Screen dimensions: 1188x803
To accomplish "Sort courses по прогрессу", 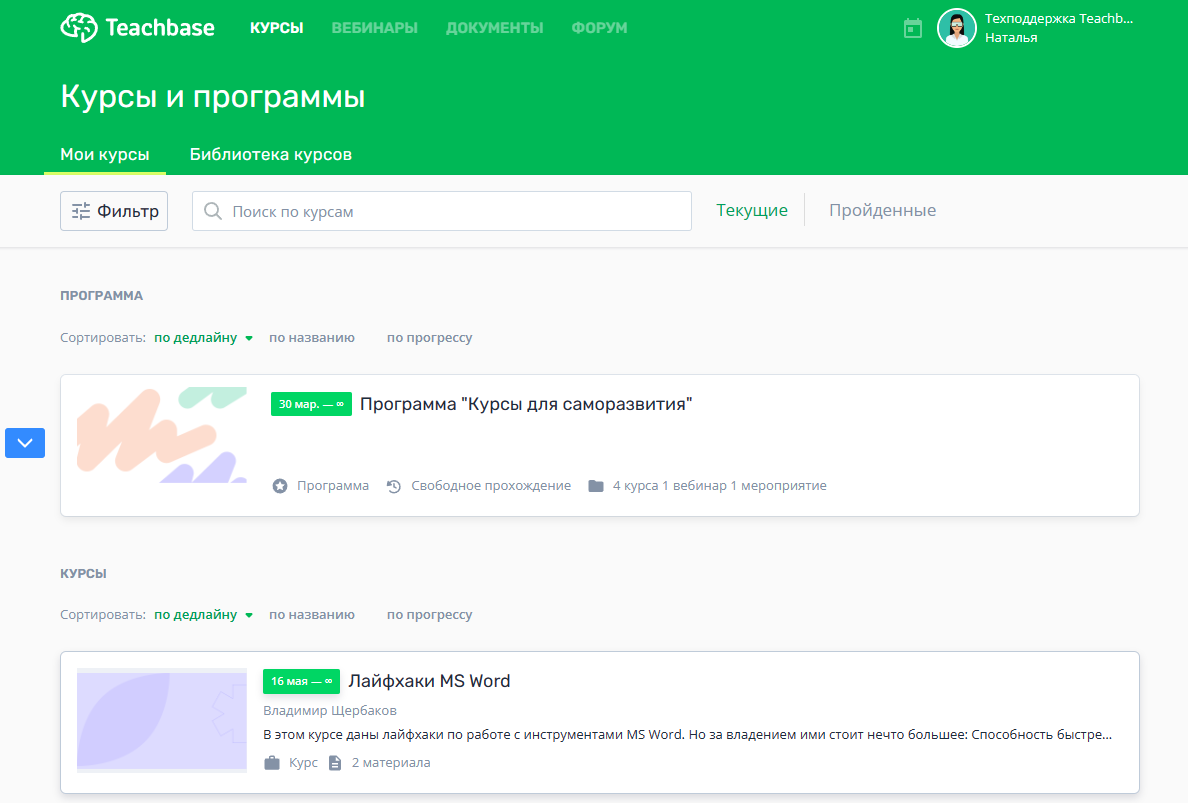I will (430, 614).
